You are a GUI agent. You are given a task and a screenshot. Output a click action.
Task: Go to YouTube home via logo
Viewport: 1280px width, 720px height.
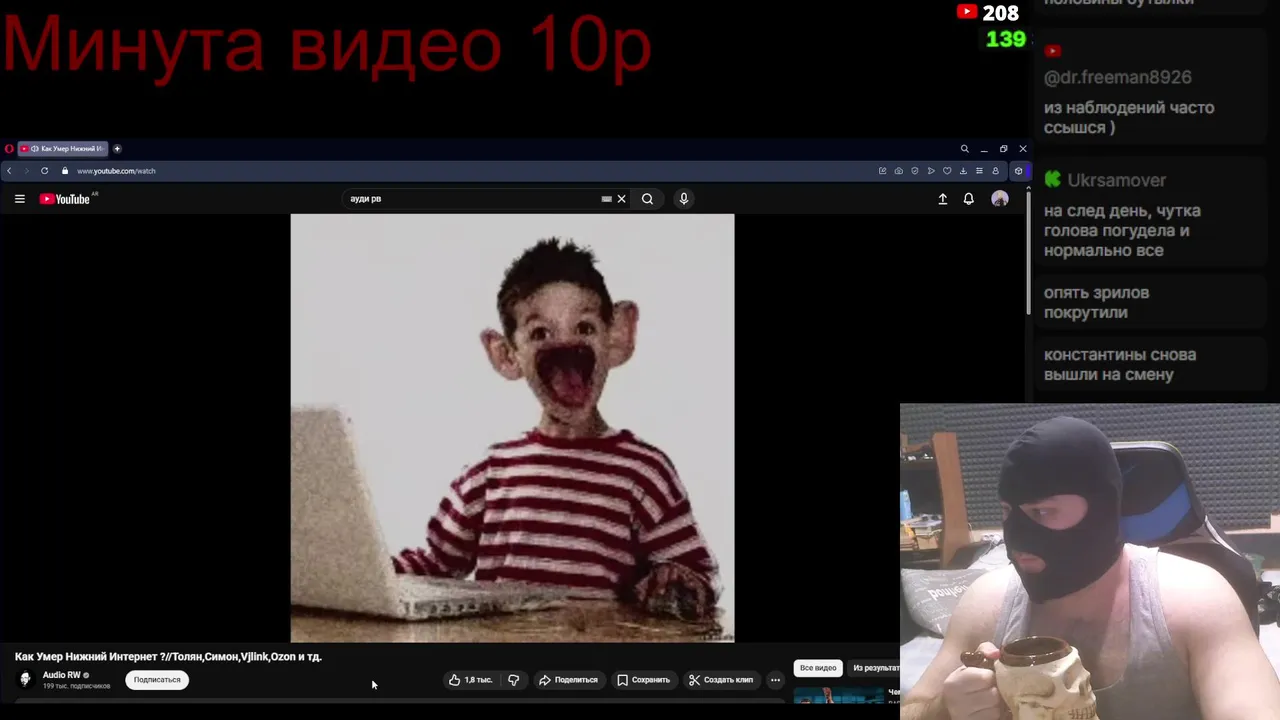[x=65, y=199]
